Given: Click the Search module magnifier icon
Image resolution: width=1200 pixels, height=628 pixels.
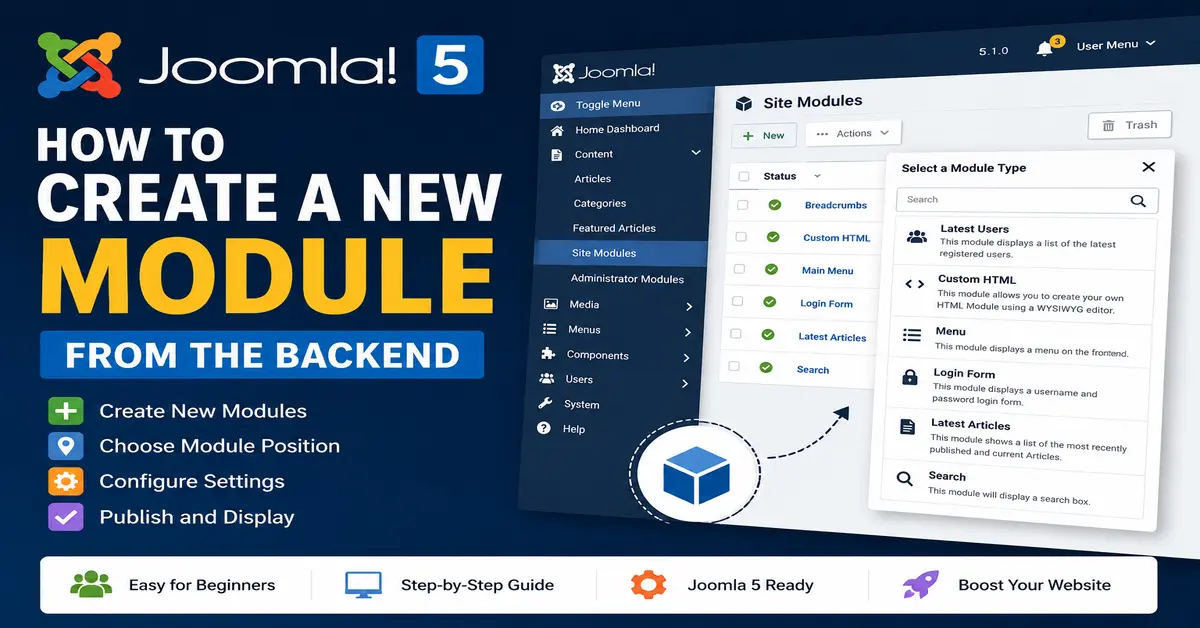Looking at the screenshot, I should tap(904, 479).
